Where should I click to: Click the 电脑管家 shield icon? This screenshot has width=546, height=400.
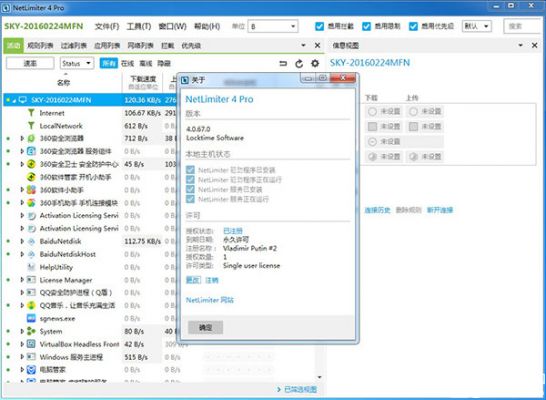tap(31, 370)
